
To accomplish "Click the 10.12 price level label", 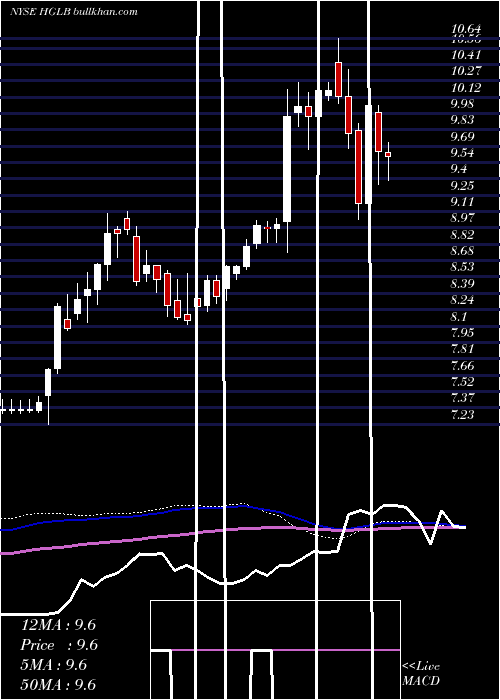I will [467, 88].
